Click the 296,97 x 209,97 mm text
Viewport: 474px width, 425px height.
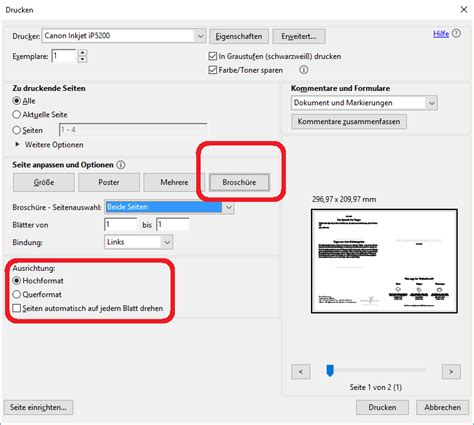[344, 199]
